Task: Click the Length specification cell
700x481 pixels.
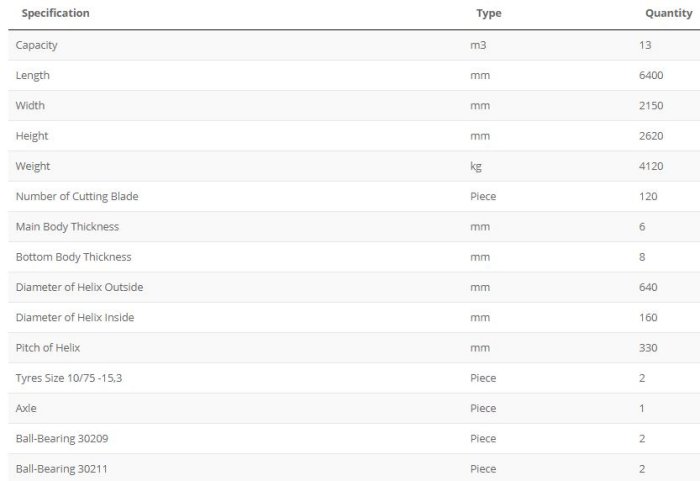Action: (33, 75)
